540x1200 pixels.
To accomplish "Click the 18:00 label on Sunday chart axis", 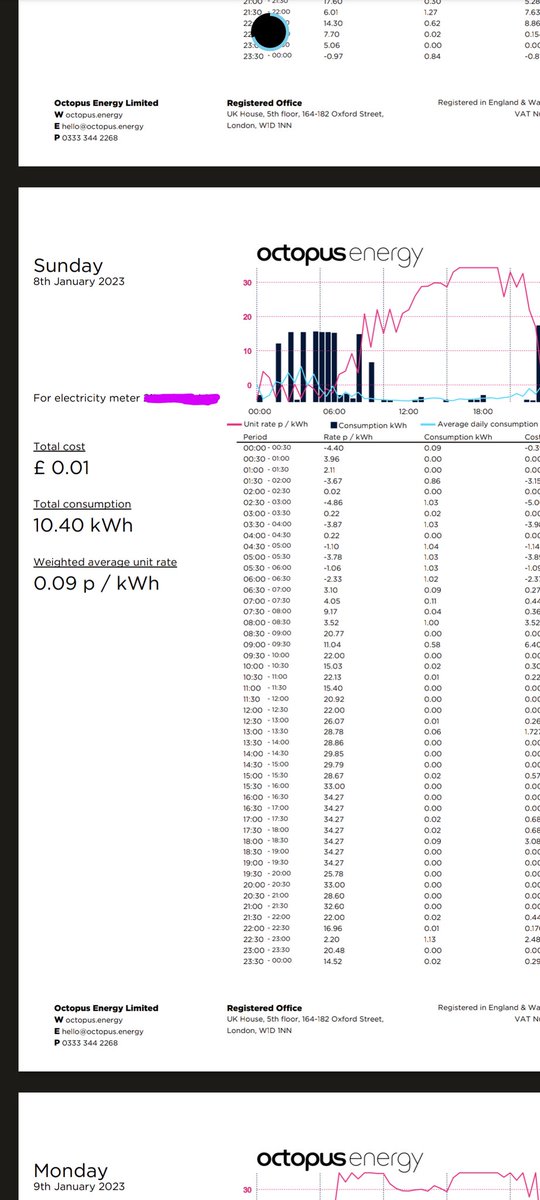I will pos(482,411).
